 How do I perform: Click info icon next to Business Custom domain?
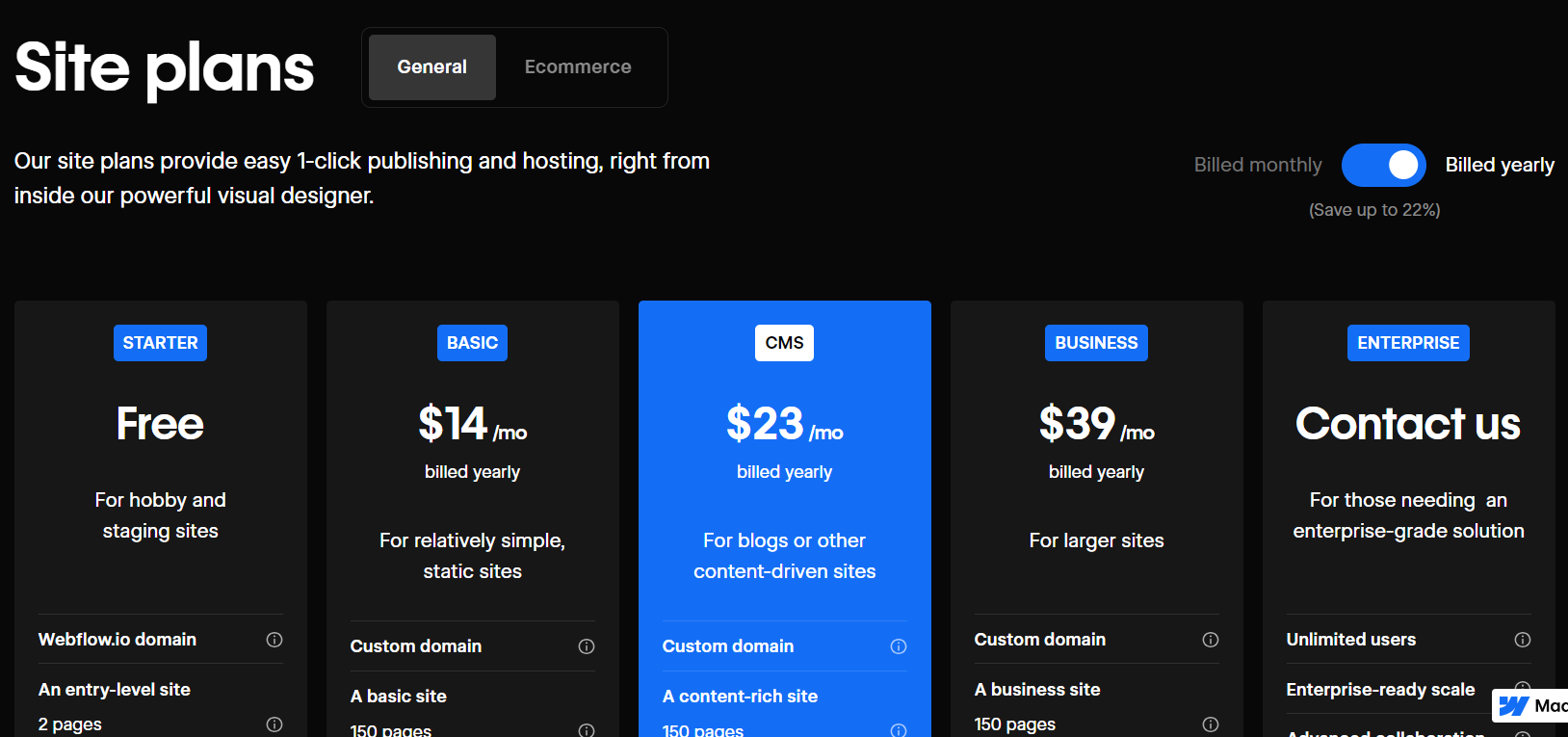click(x=1211, y=640)
